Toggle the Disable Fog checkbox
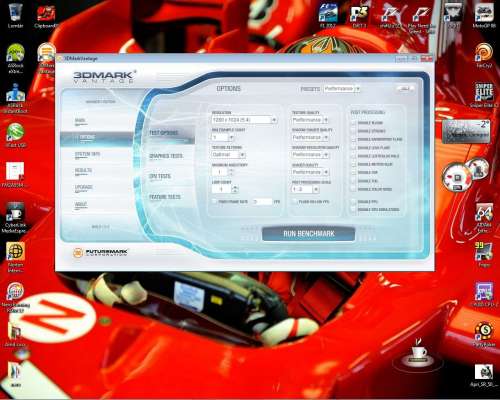The image size is (500, 400). point(353,181)
